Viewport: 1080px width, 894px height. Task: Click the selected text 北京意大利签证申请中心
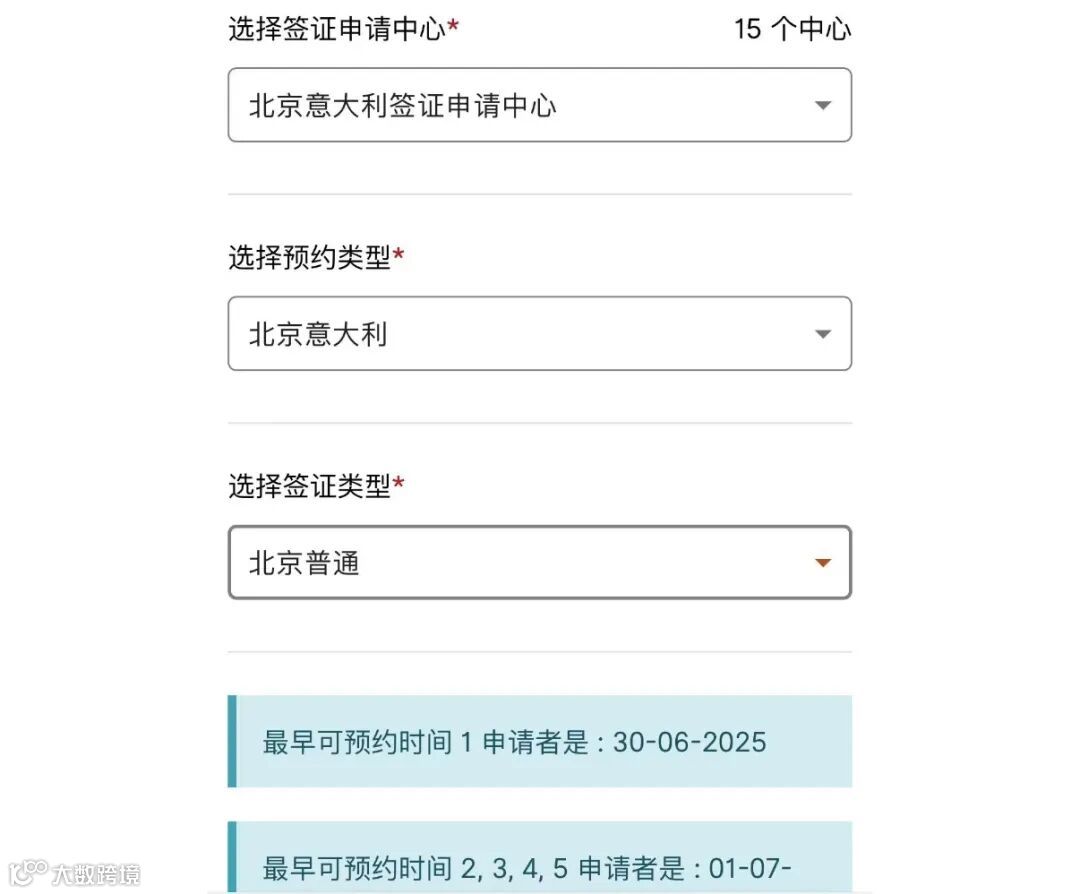tap(402, 105)
